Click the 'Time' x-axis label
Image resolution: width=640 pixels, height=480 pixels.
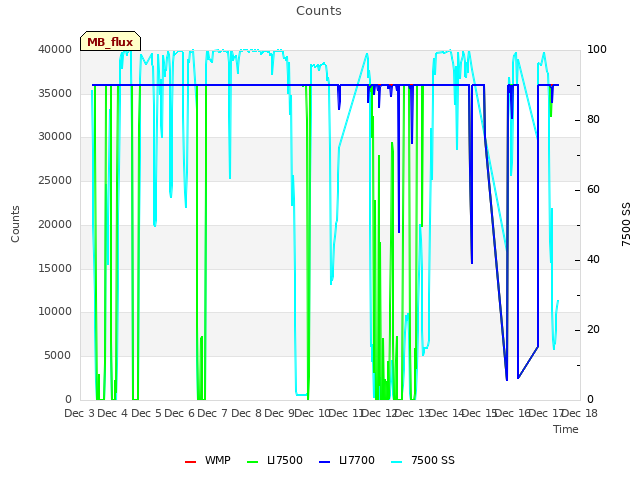point(566,429)
